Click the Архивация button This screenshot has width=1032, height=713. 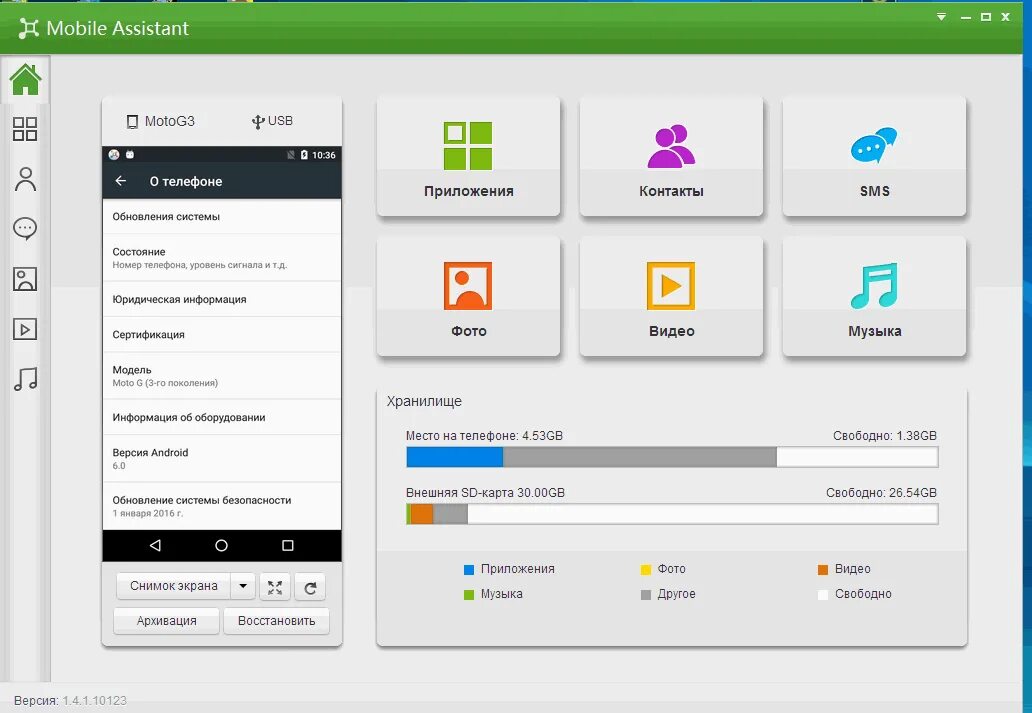167,621
